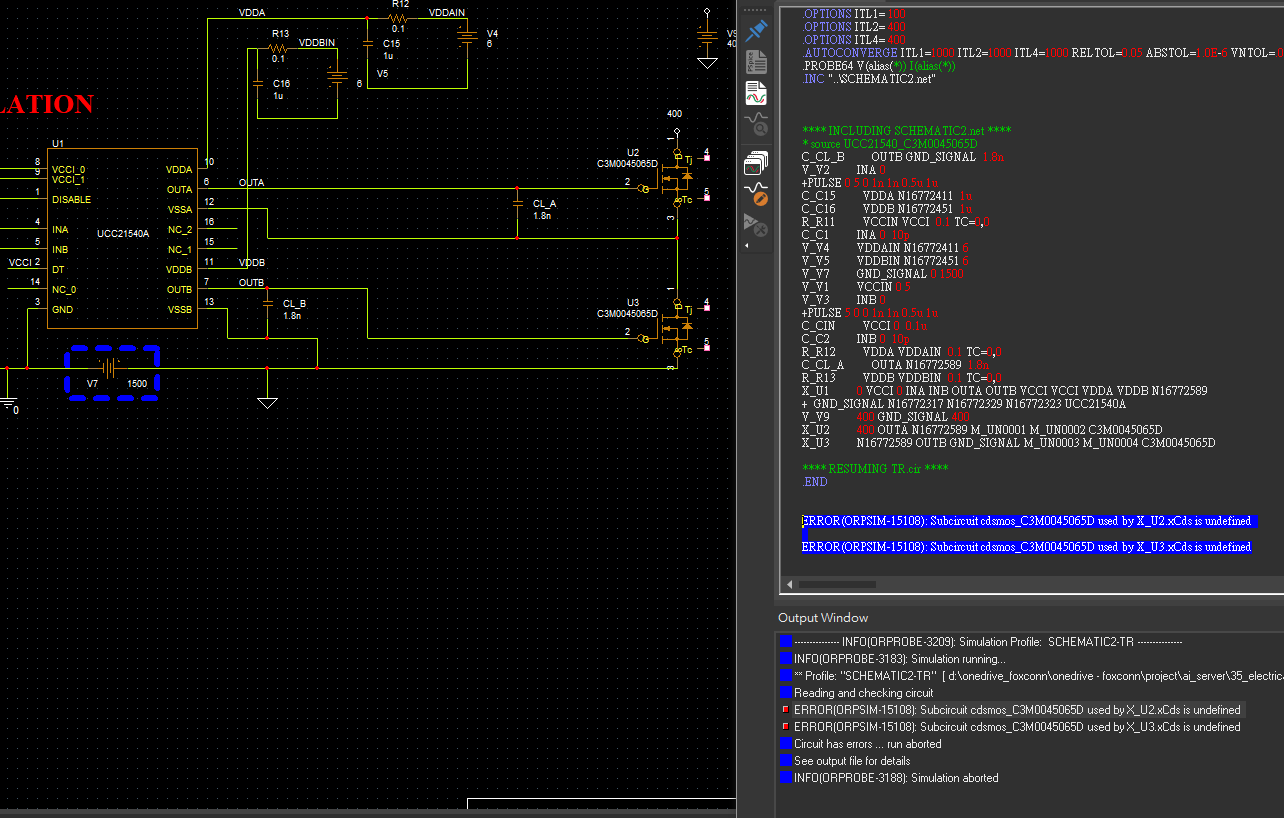Select resistor R12 symbol

[x=398, y=17]
